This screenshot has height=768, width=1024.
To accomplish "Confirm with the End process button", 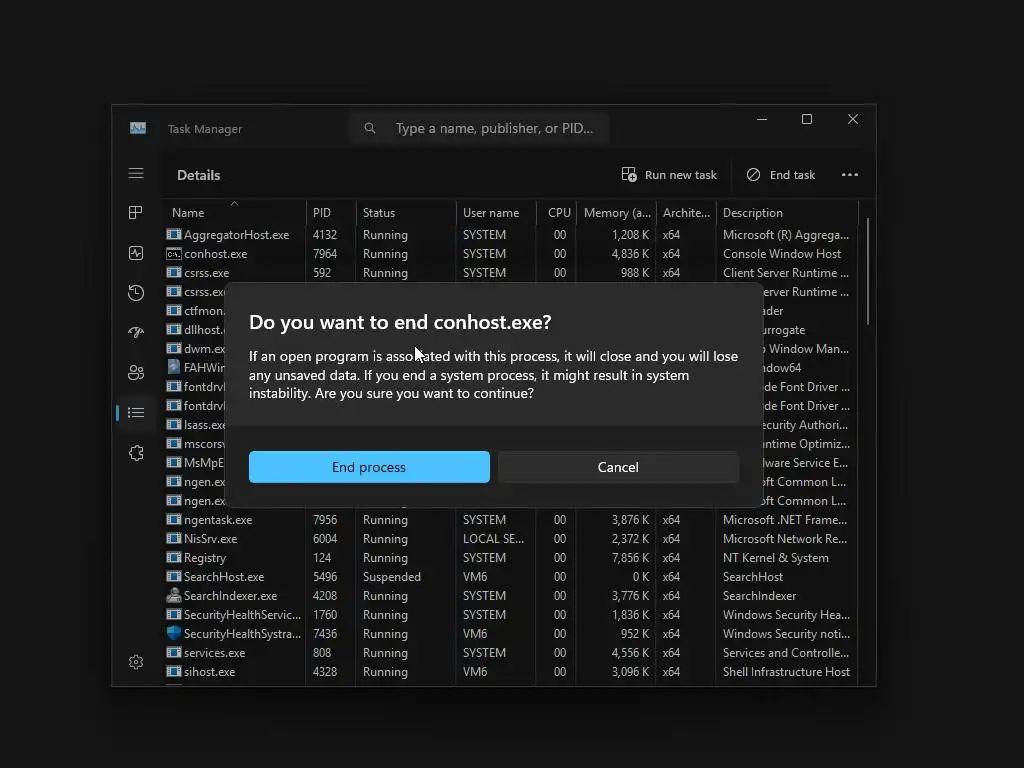I will click(x=369, y=467).
